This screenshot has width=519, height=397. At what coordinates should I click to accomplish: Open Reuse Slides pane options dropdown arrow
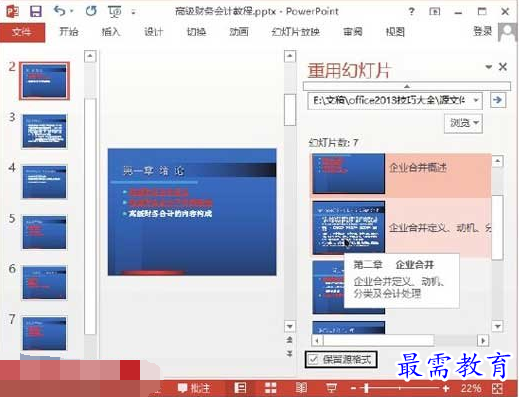click(488, 67)
